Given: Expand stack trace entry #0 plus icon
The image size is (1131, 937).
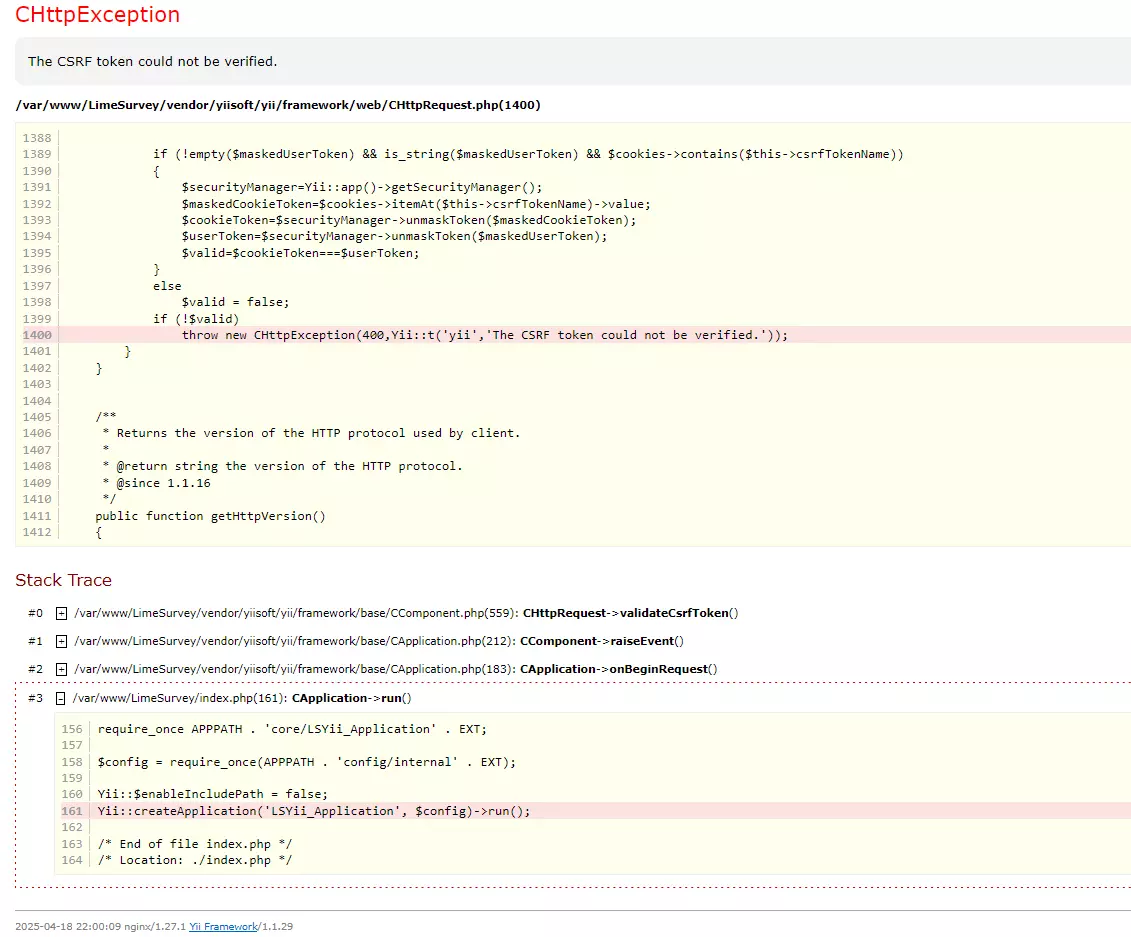Looking at the screenshot, I should pos(61,613).
